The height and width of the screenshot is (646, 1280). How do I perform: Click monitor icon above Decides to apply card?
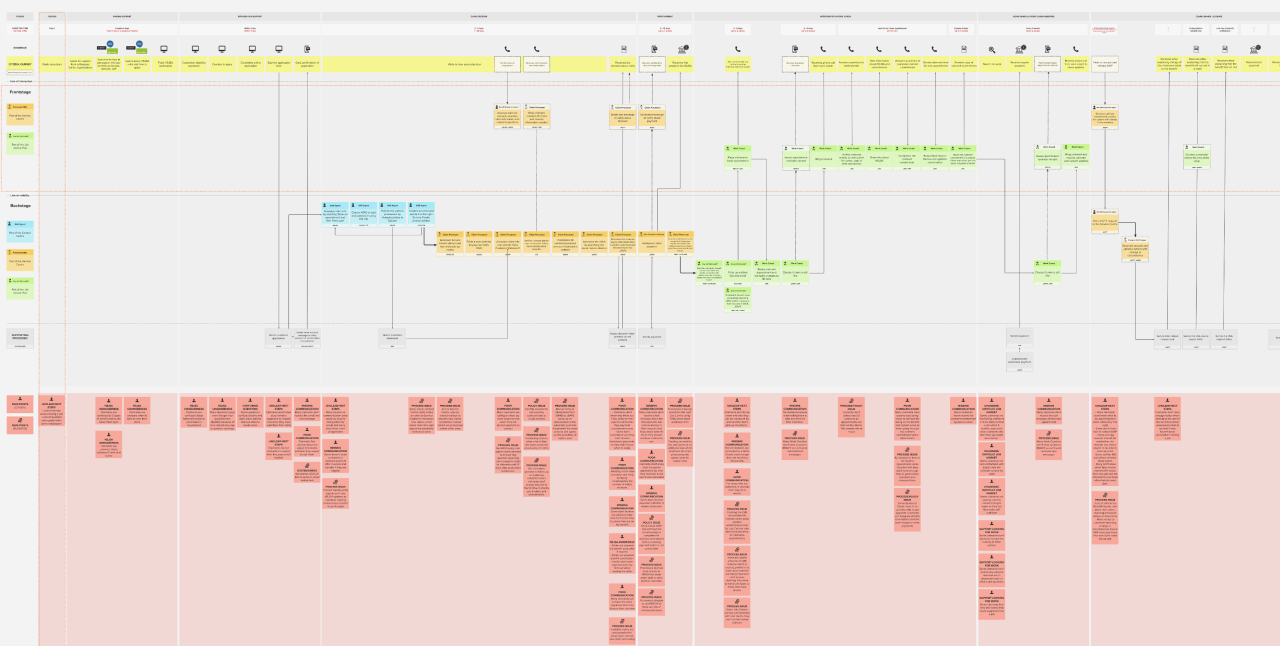[x=222, y=48]
